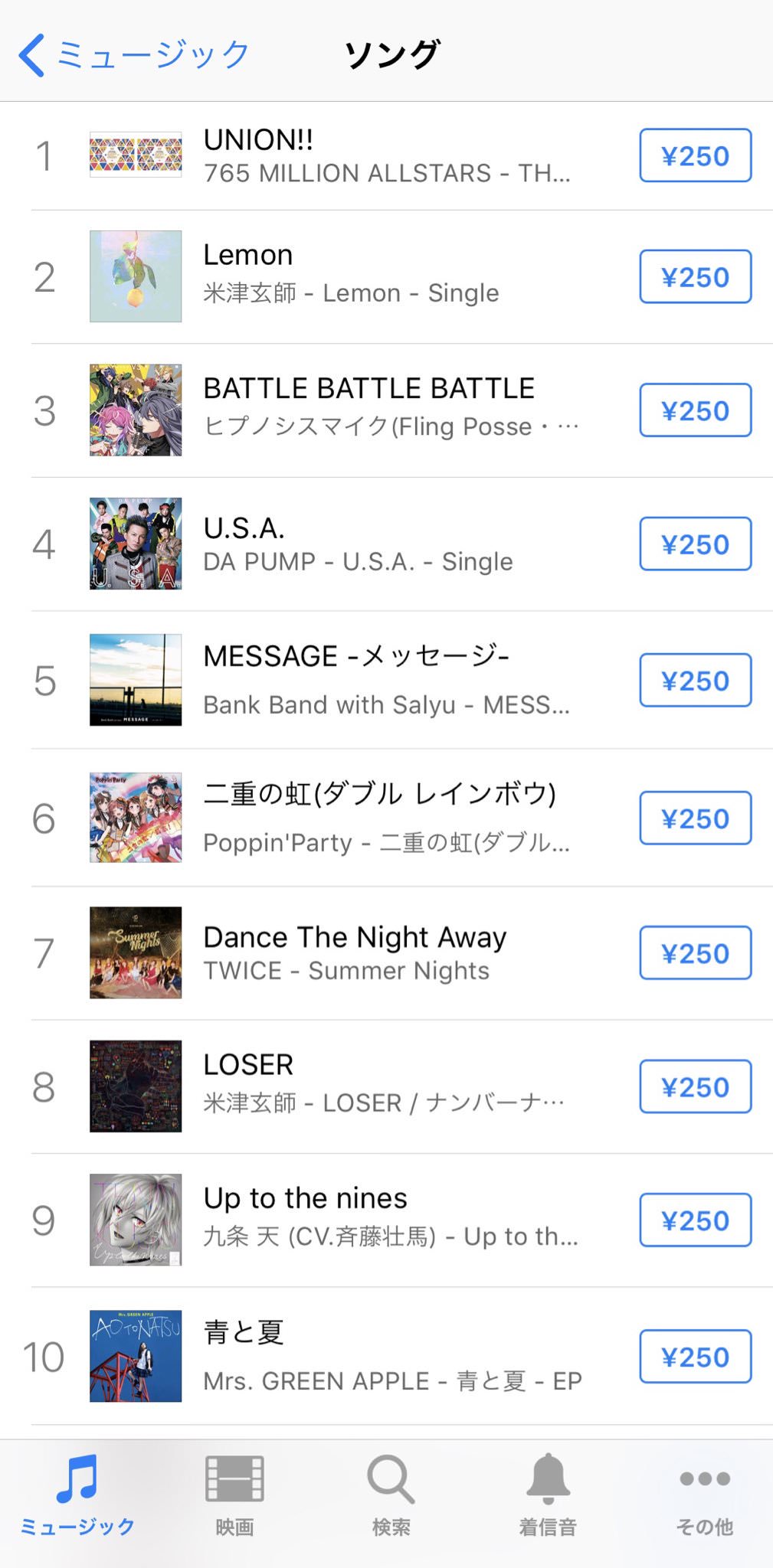The width and height of the screenshot is (773, 1568).
Task: Tap the Lemon album cover
Action: [136, 276]
